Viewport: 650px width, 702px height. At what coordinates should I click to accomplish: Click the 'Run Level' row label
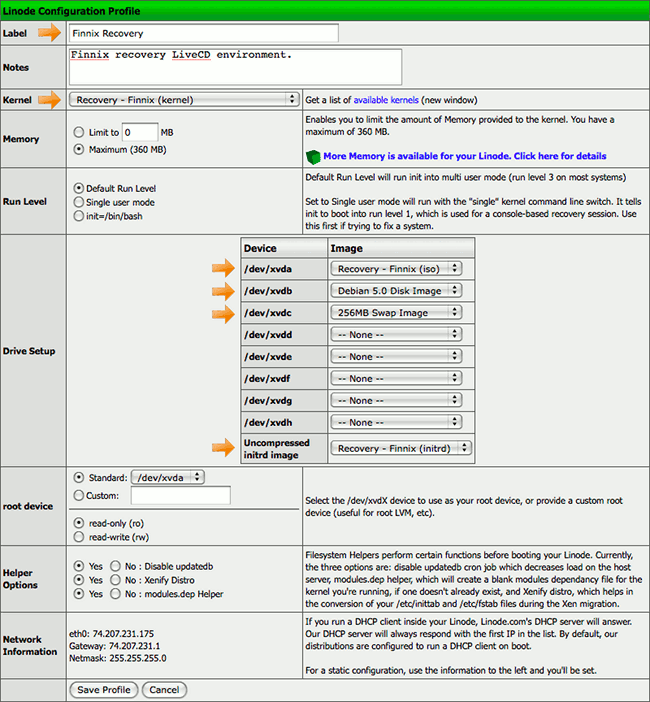click(25, 201)
